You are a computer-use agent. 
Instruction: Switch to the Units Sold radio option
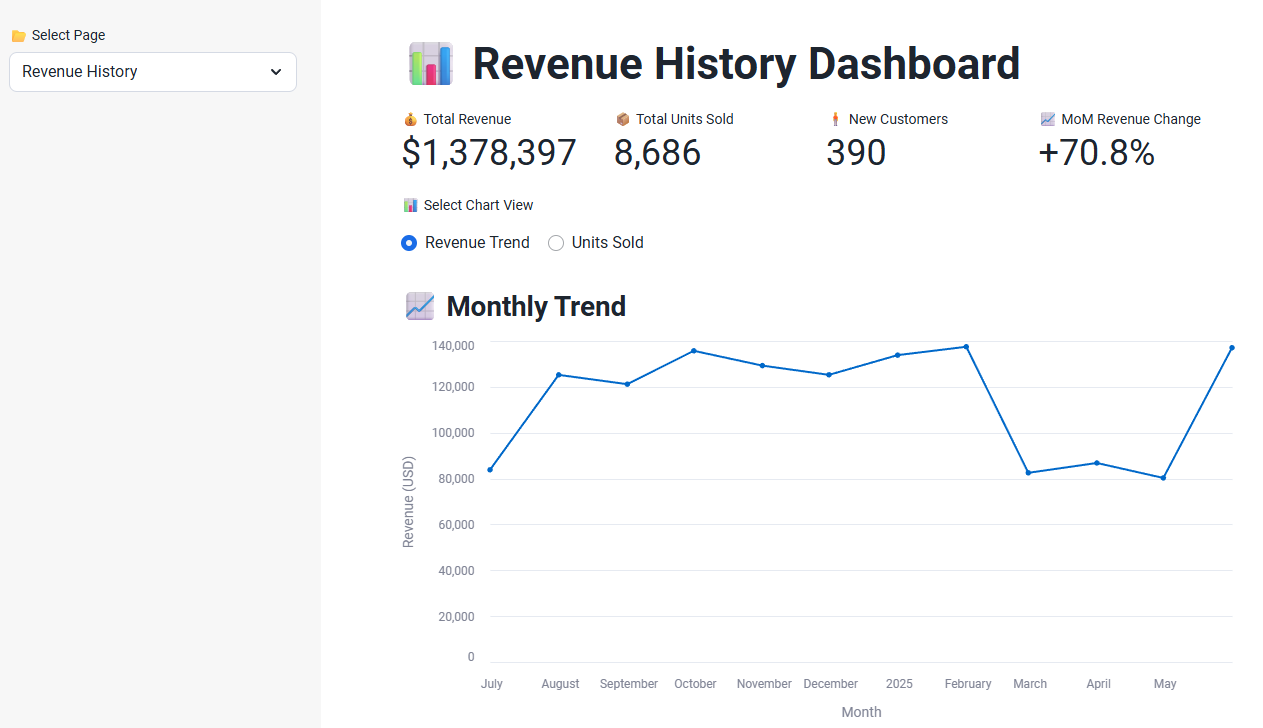tap(556, 243)
